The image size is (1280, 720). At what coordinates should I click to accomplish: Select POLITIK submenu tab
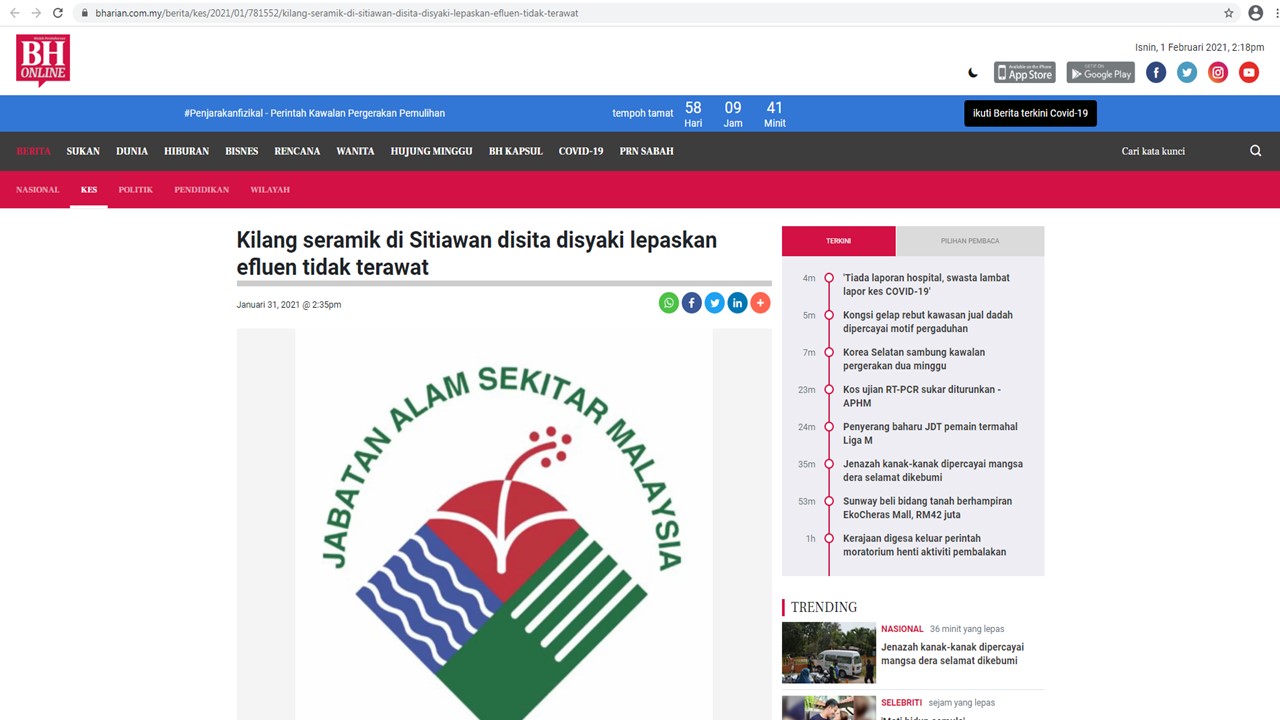tap(136, 189)
